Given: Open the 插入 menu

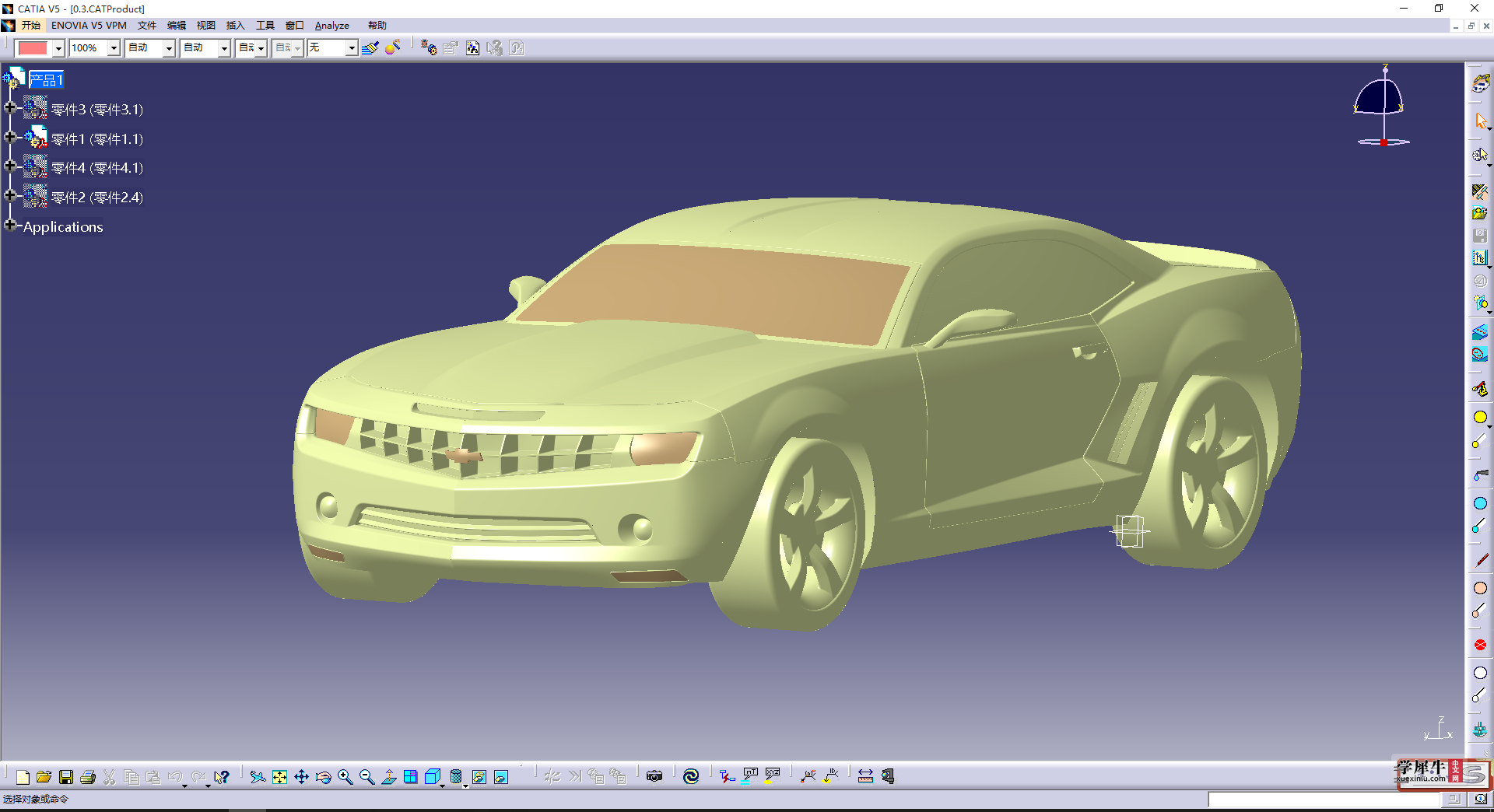Looking at the screenshot, I should pos(235,26).
